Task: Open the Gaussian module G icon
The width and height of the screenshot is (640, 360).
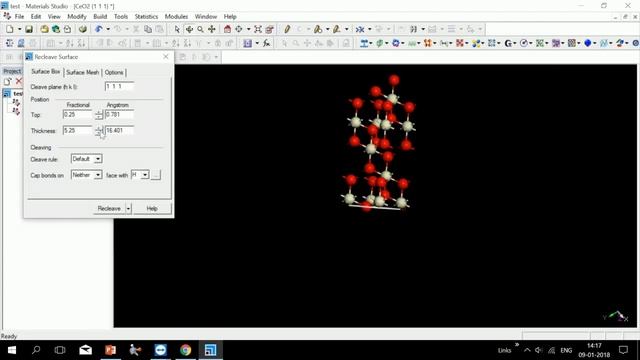Action: click(508, 43)
